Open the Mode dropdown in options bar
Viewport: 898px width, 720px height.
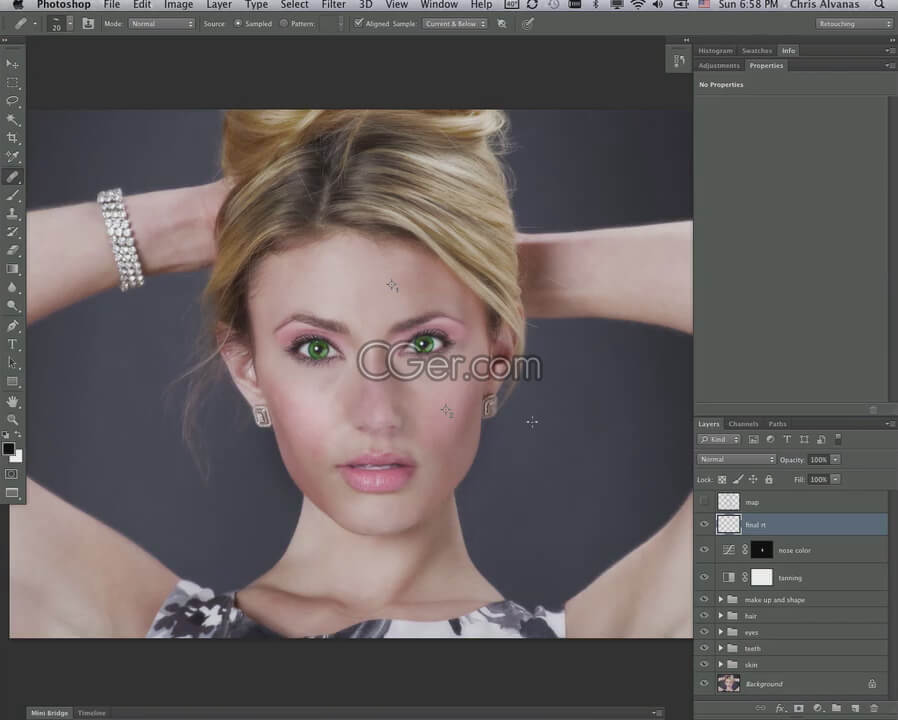click(162, 23)
